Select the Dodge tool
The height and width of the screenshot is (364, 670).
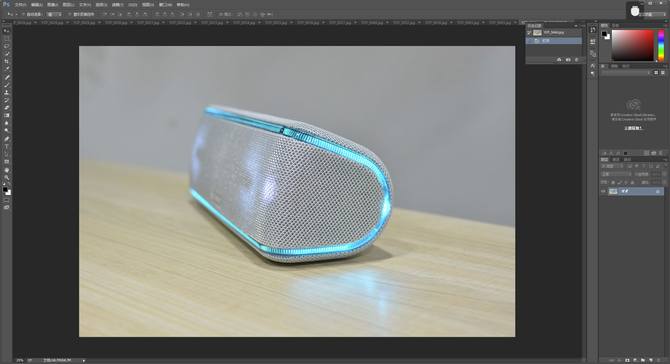(x=6, y=130)
